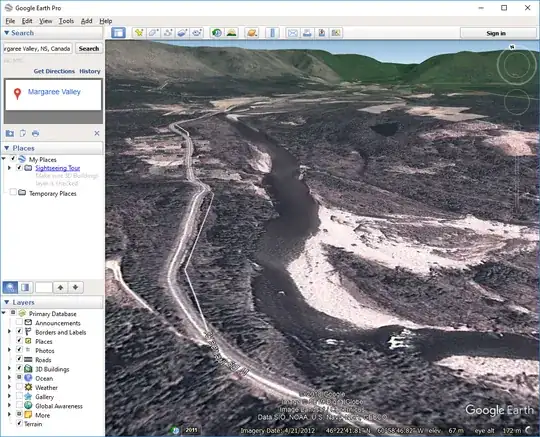Open the ruler measurement tool
The height and width of the screenshot is (437, 540).
tap(272, 33)
